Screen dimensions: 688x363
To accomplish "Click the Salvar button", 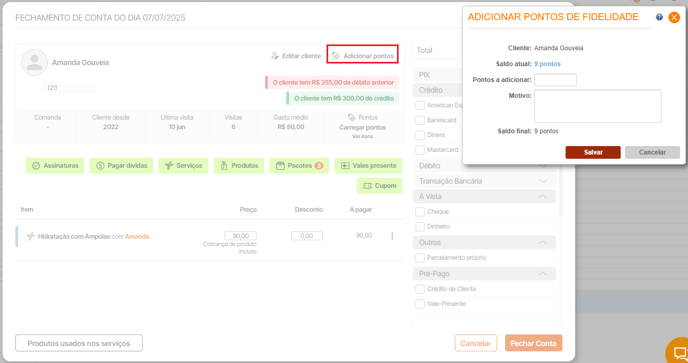I will tap(593, 152).
